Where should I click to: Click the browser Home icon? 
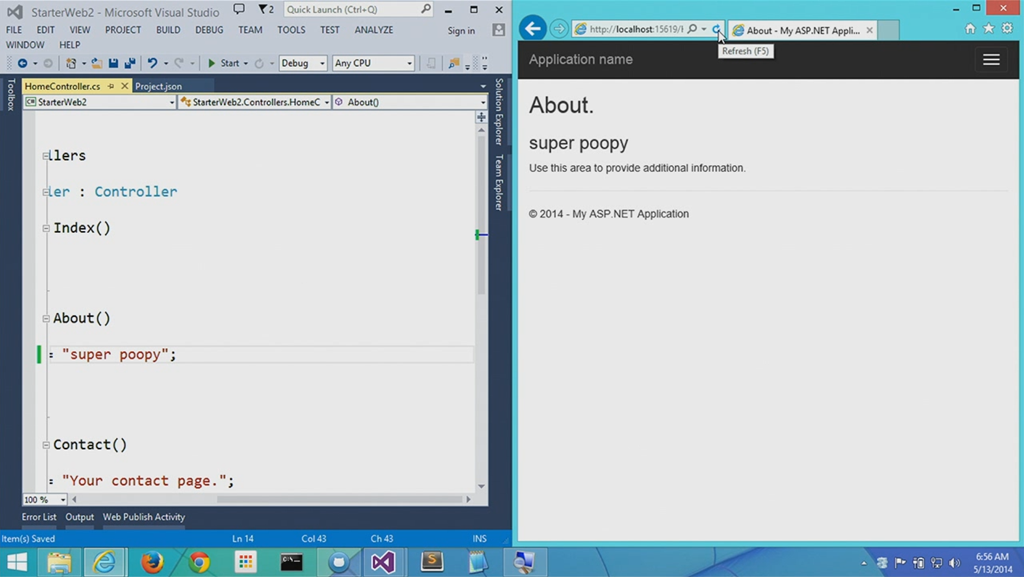970,28
